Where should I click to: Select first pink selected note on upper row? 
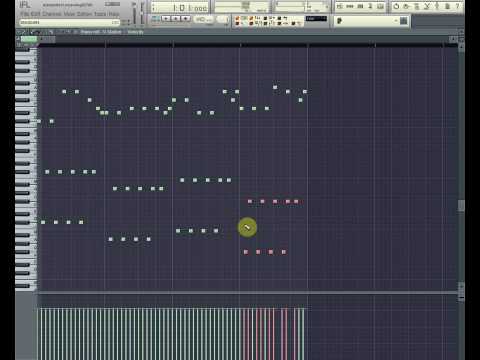(x=250, y=201)
